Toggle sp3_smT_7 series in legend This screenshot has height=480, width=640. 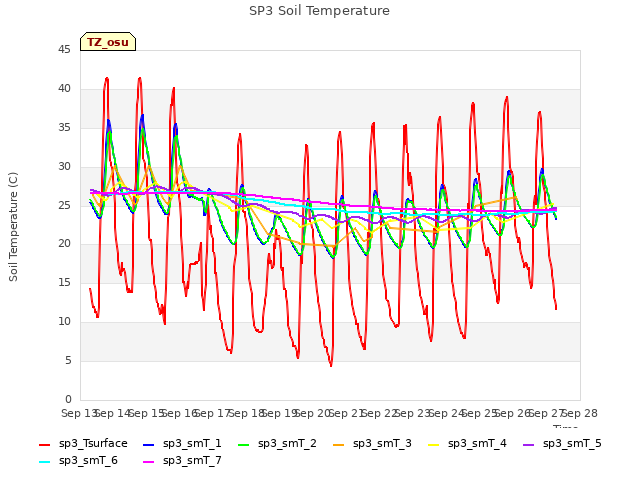(x=182, y=461)
